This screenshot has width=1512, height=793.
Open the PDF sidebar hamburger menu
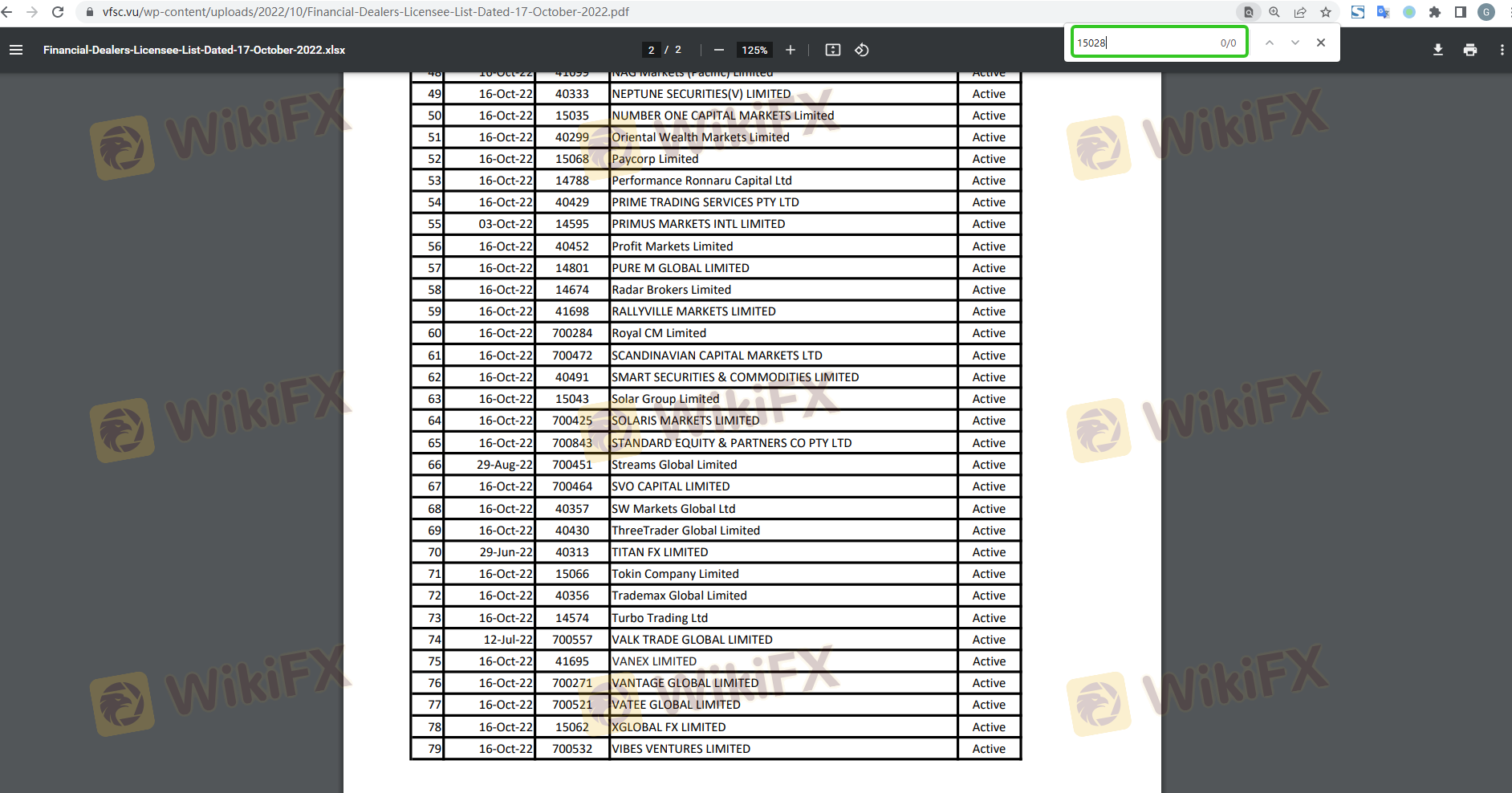16,50
